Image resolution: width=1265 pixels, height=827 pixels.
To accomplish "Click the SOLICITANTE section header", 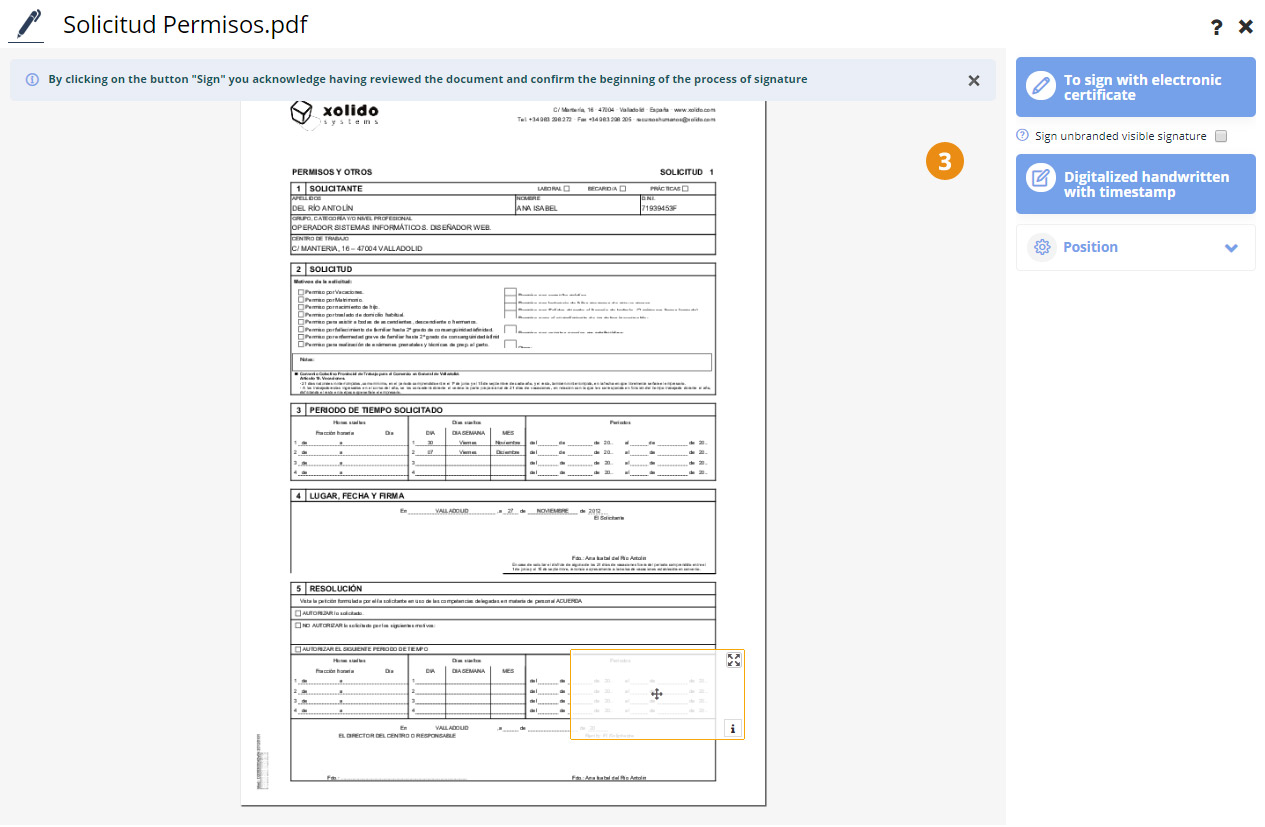I will point(335,188).
